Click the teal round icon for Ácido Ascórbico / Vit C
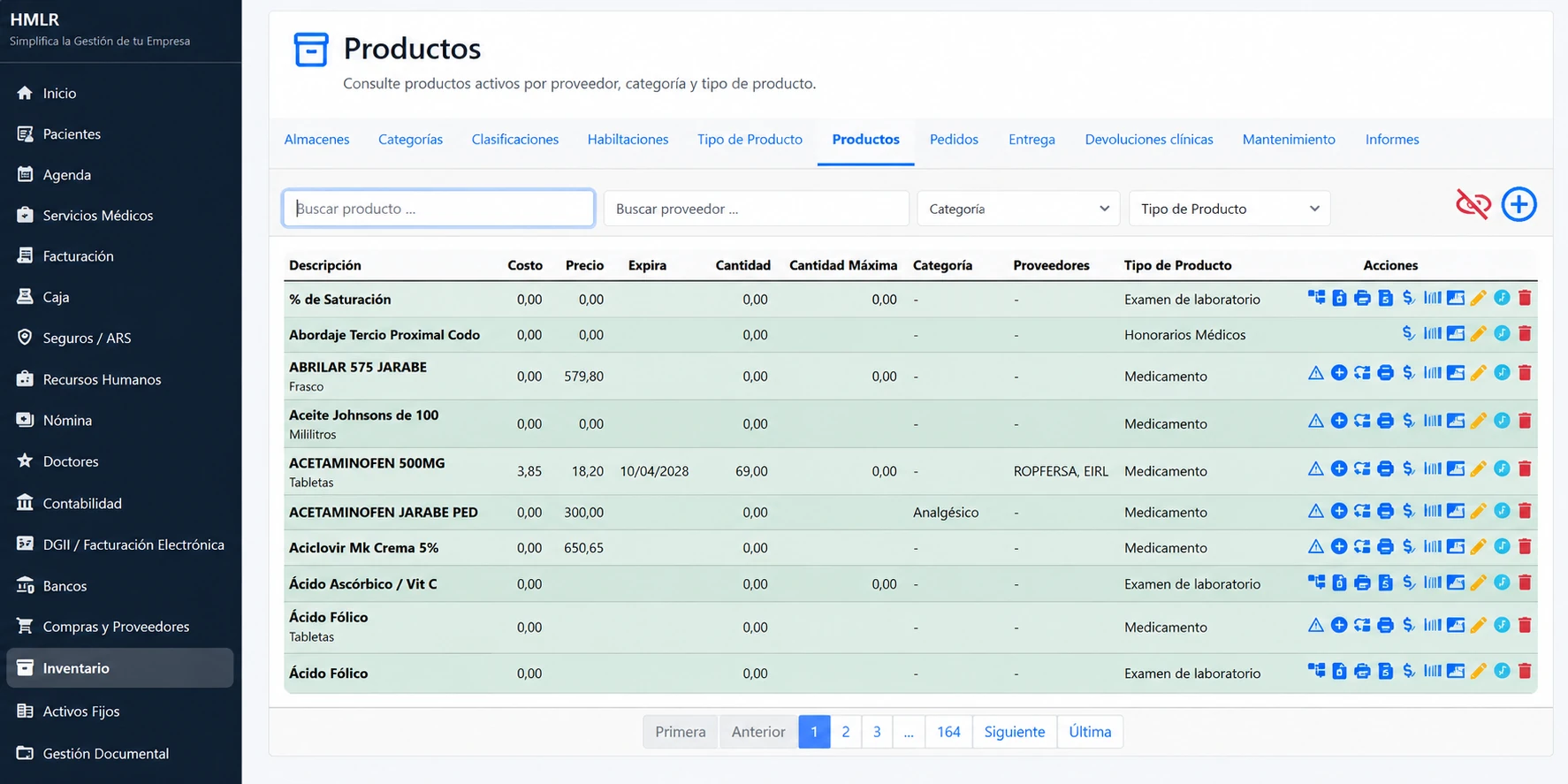This screenshot has width=1568, height=784. pos(1502,582)
